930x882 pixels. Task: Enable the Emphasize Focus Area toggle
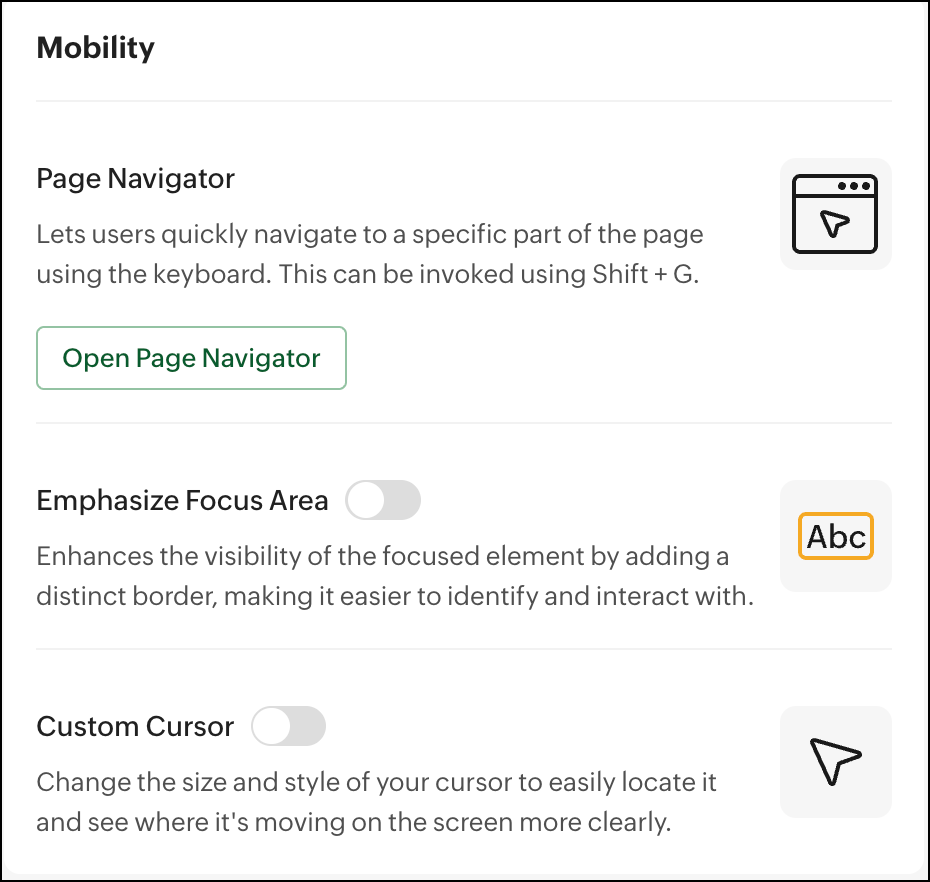pyautogui.click(x=383, y=500)
